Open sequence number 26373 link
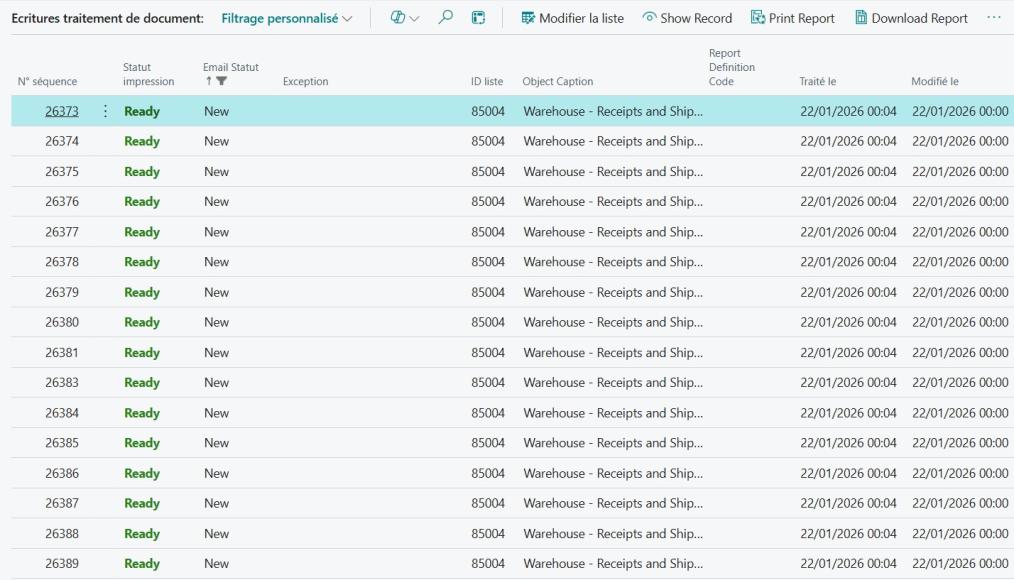Viewport: 1014px width, 580px height. pyautogui.click(x=62, y=111)
